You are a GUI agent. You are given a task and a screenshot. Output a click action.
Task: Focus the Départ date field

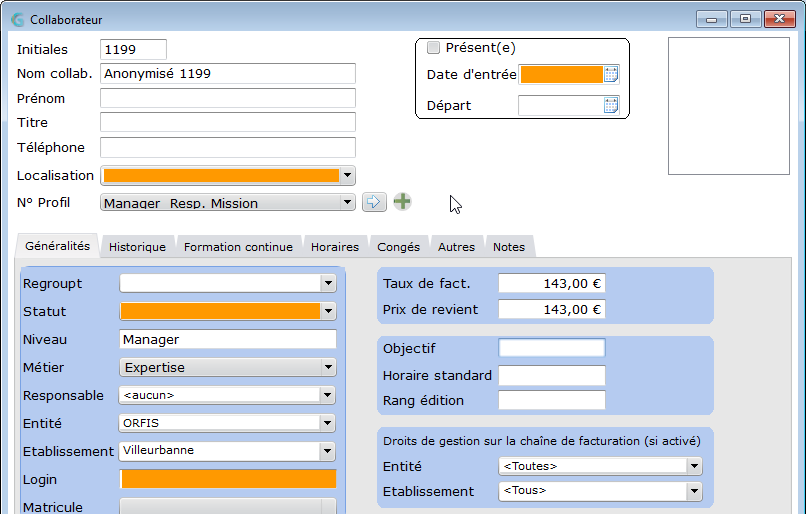(x=560, y=105)
